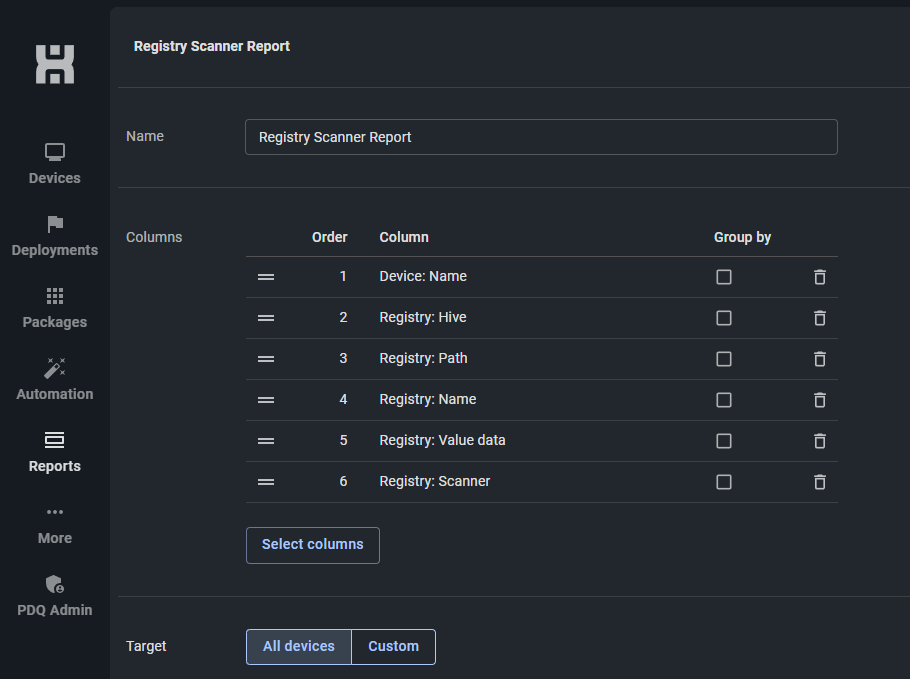The width and height of the screenshot is (910, 679).
Task: Check Group by for Registry: Name
Action: (724, 400)
